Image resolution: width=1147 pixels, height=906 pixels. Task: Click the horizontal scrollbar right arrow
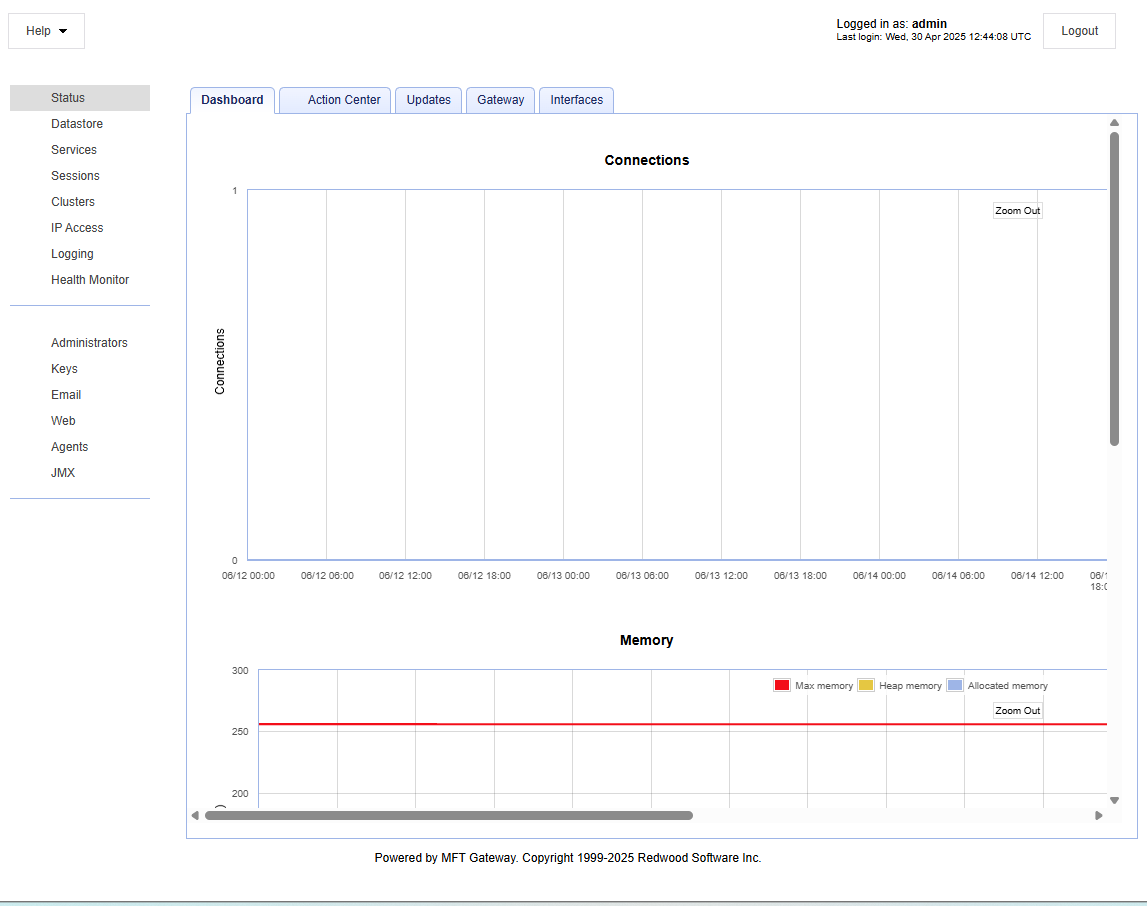tap(1099, 815)
